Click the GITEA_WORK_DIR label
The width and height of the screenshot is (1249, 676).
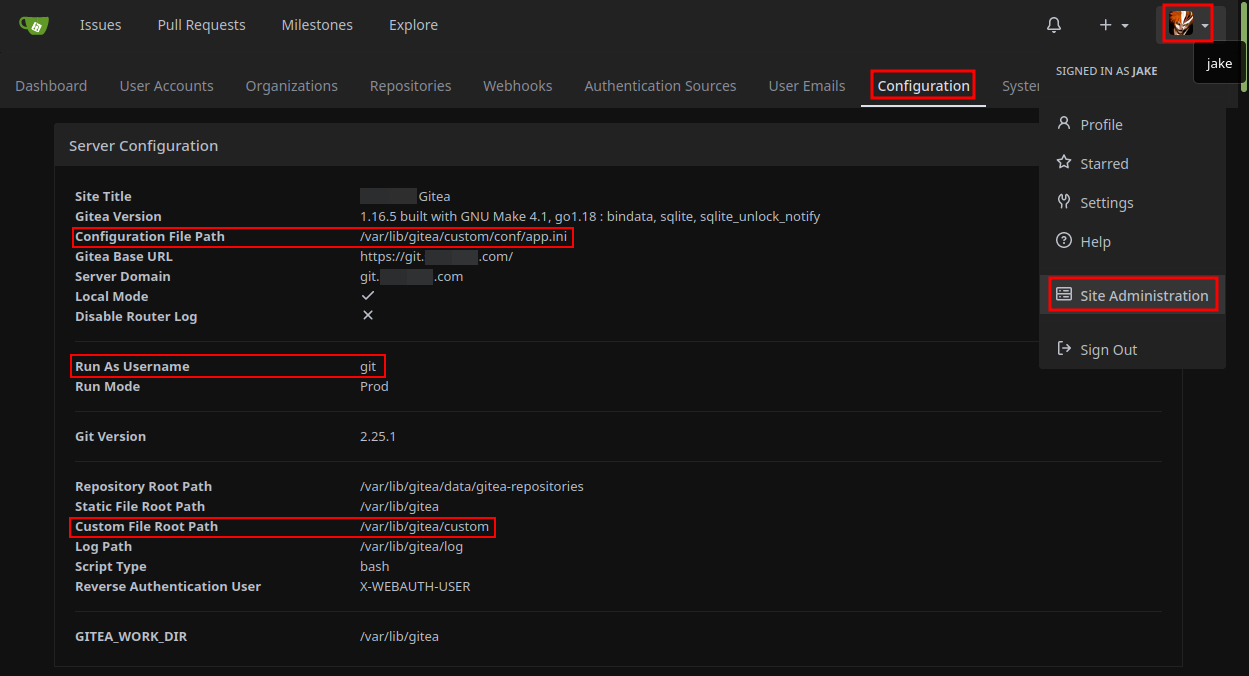(x=131, y=636)
